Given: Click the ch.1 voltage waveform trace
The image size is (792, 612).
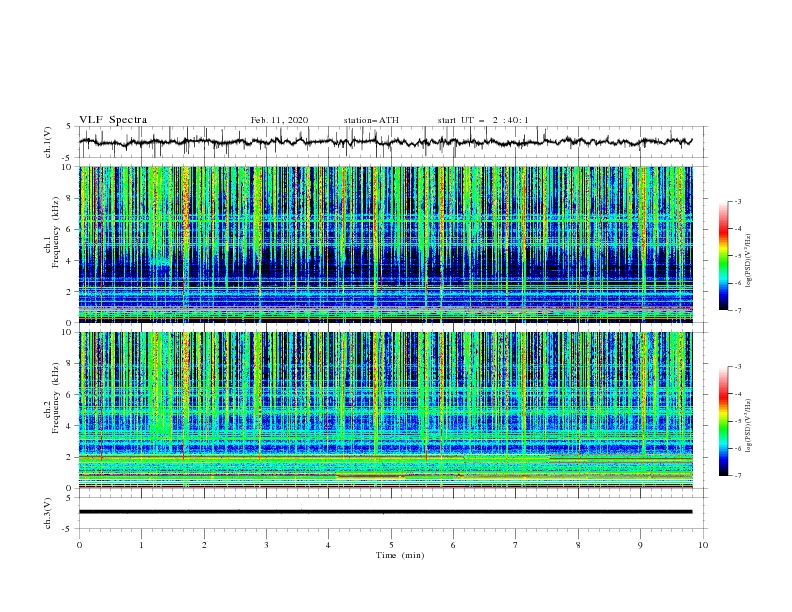Looking at the screenshot, I should (x=385, y=142).
